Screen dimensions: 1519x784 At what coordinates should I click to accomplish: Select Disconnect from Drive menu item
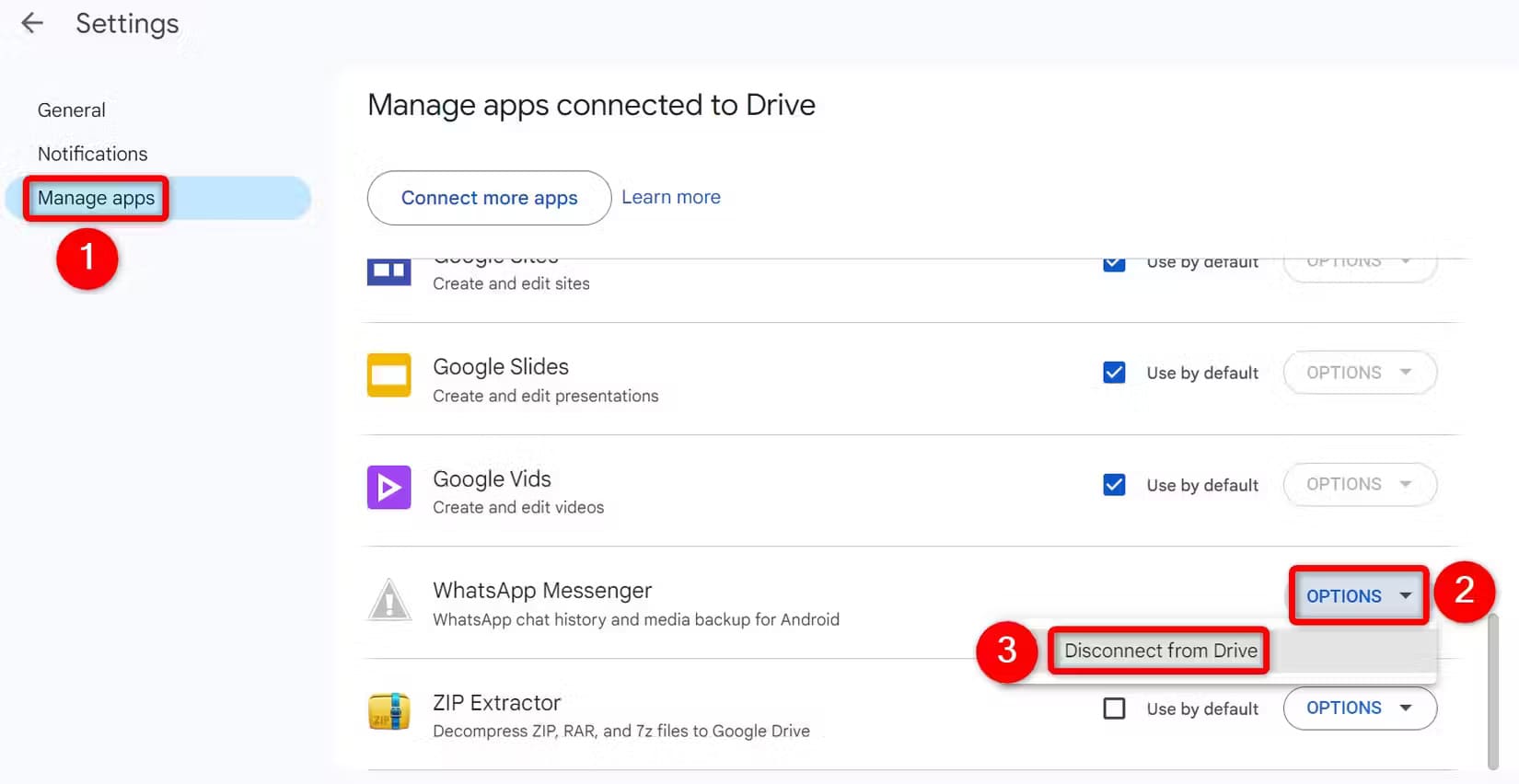(1160, 651)
